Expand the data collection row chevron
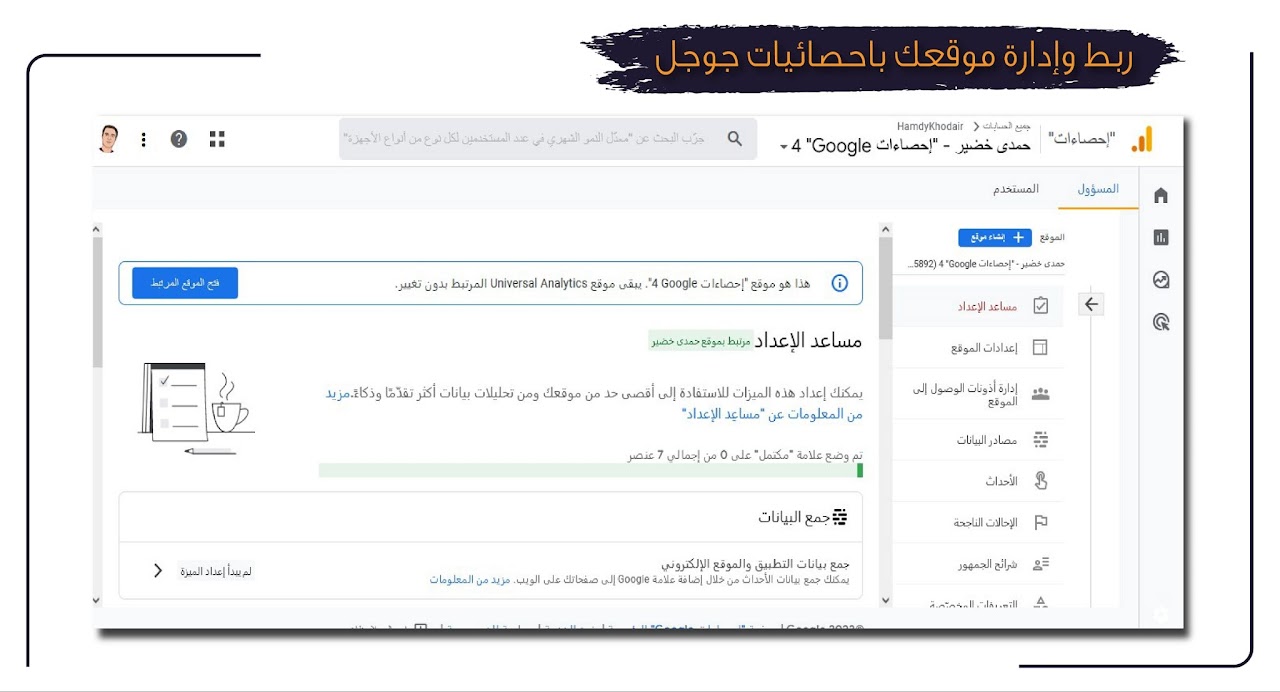Viewport: 1280px width, 692px height. 157,571
